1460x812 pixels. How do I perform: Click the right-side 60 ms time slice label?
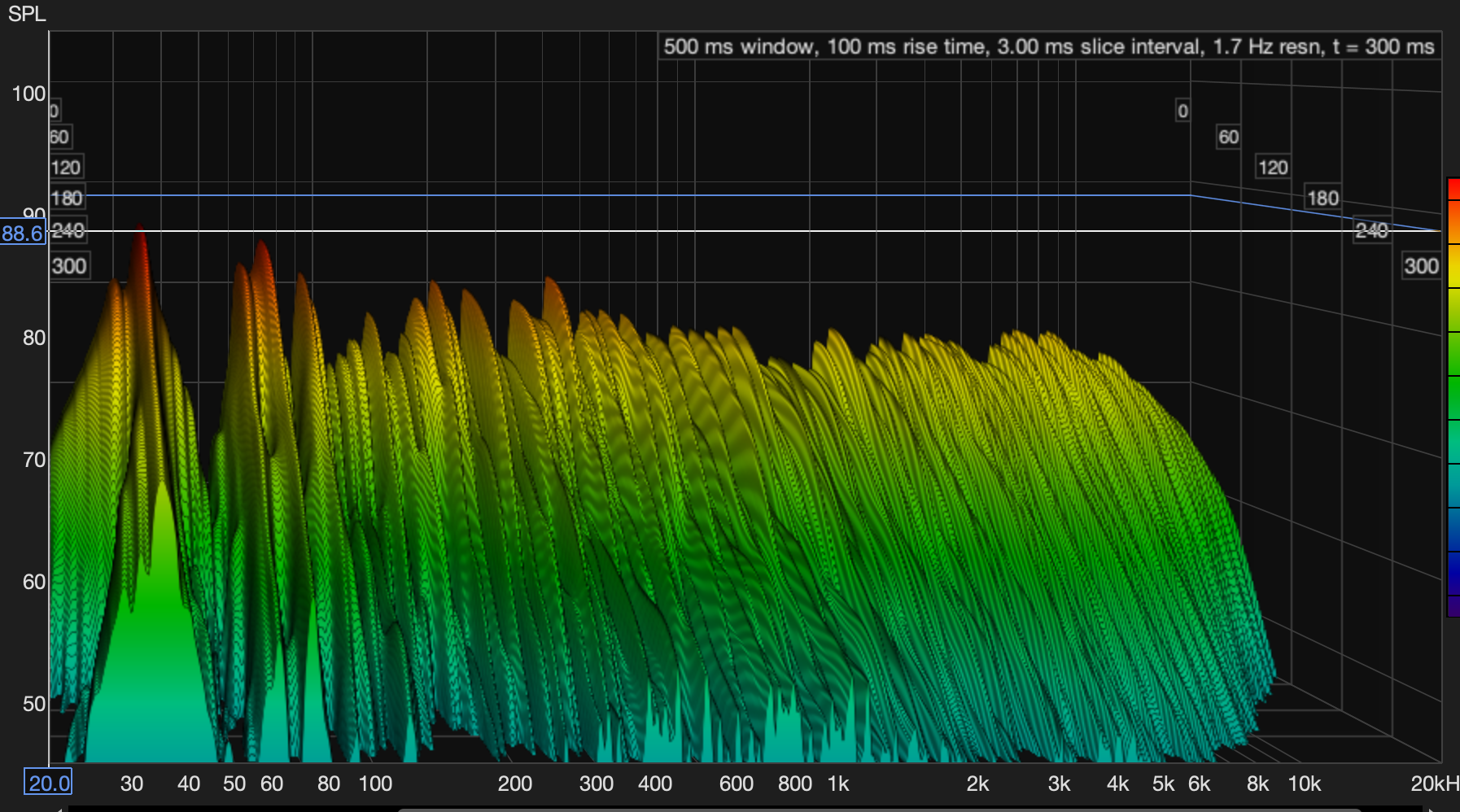click(1228, 137)
